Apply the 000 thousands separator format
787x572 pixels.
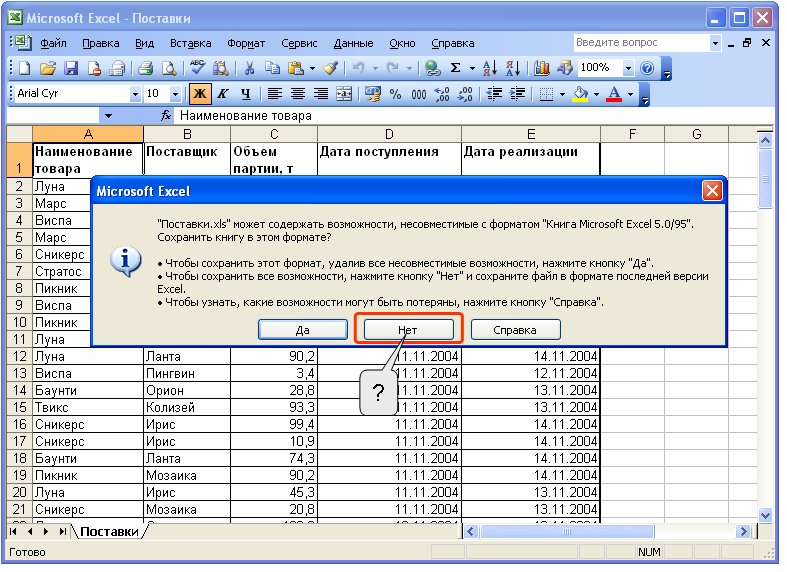(x=419, y=94)
